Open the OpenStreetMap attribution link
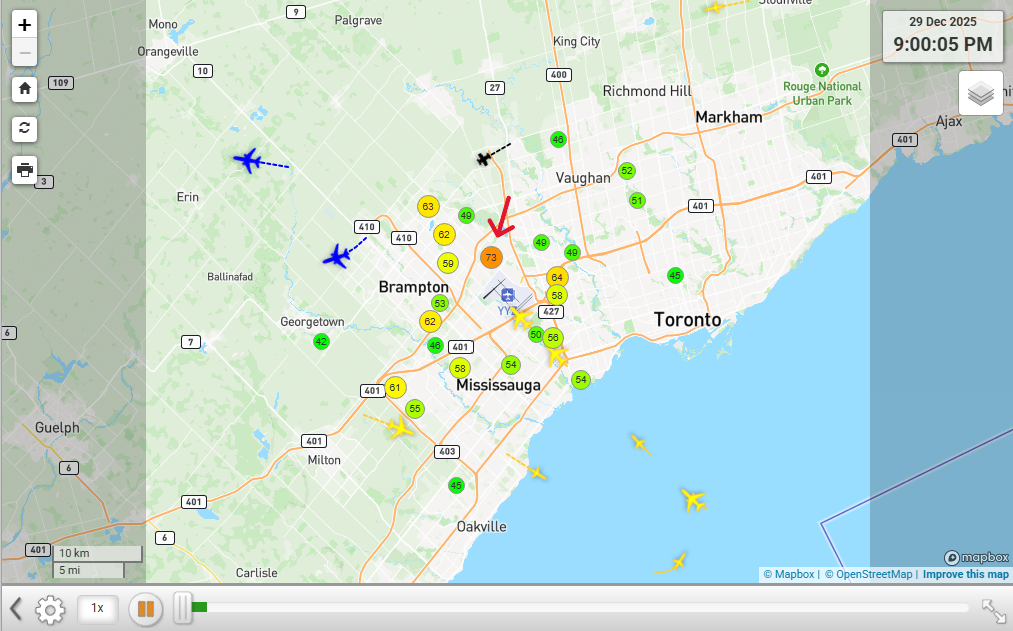 [868, 574]
